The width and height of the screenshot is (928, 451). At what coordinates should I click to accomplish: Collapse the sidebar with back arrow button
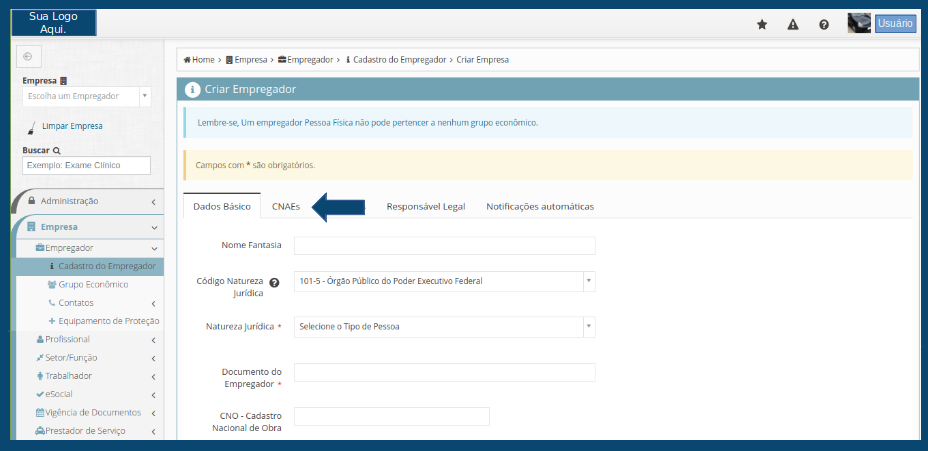click(28, 57)
